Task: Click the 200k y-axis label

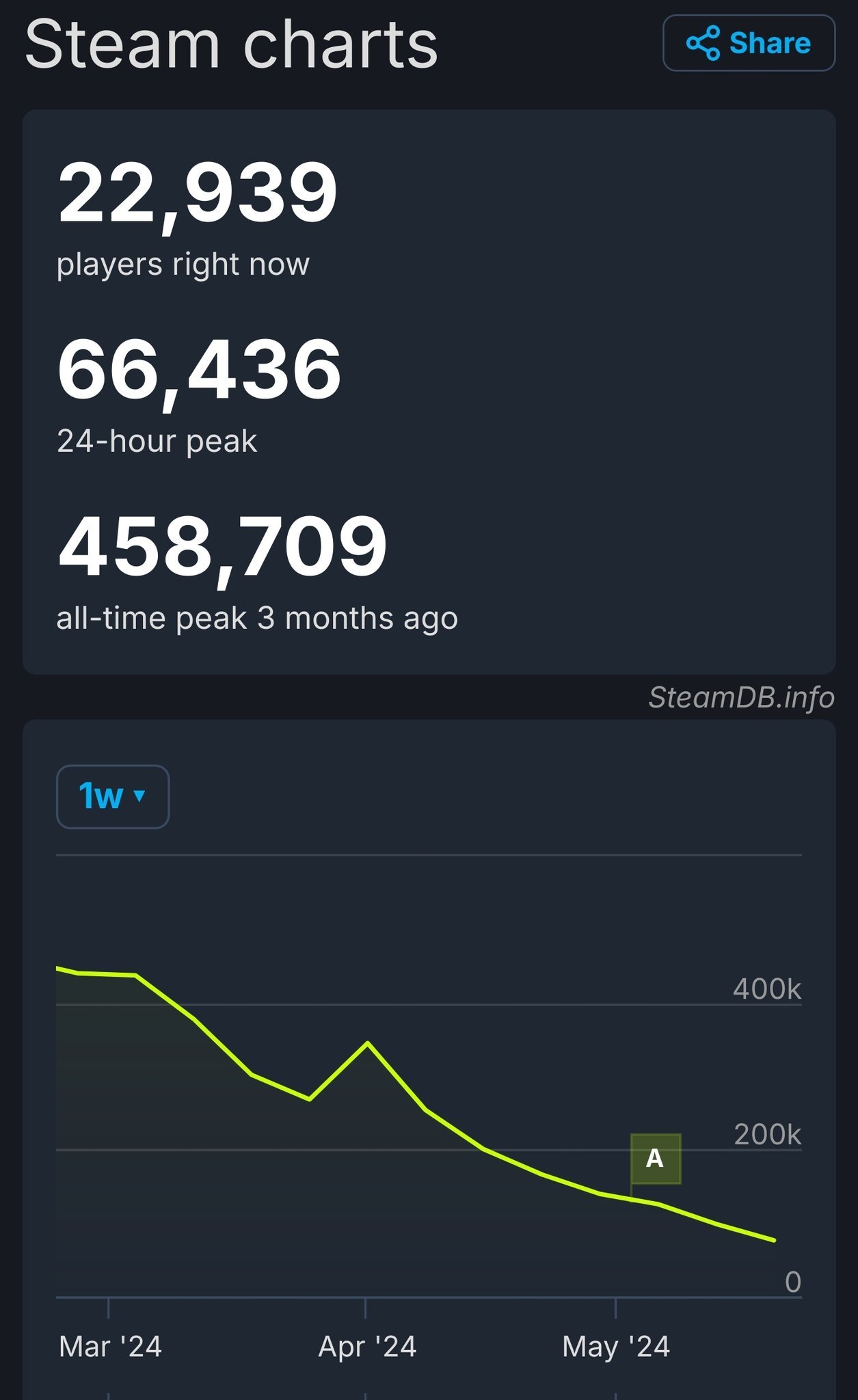Action: 767,1135
